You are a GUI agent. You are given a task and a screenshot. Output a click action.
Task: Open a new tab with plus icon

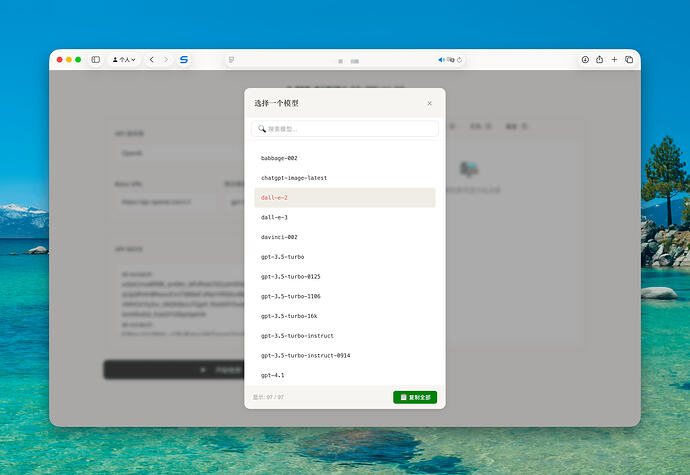click(x=614, y=59)
